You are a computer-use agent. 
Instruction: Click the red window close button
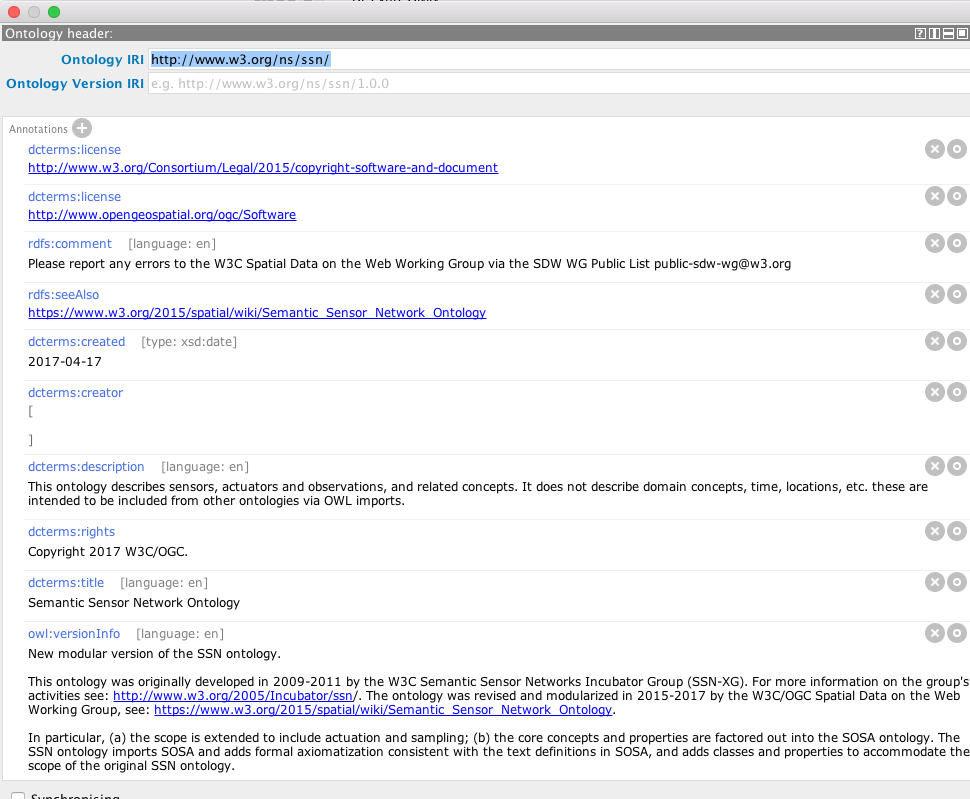14,12
